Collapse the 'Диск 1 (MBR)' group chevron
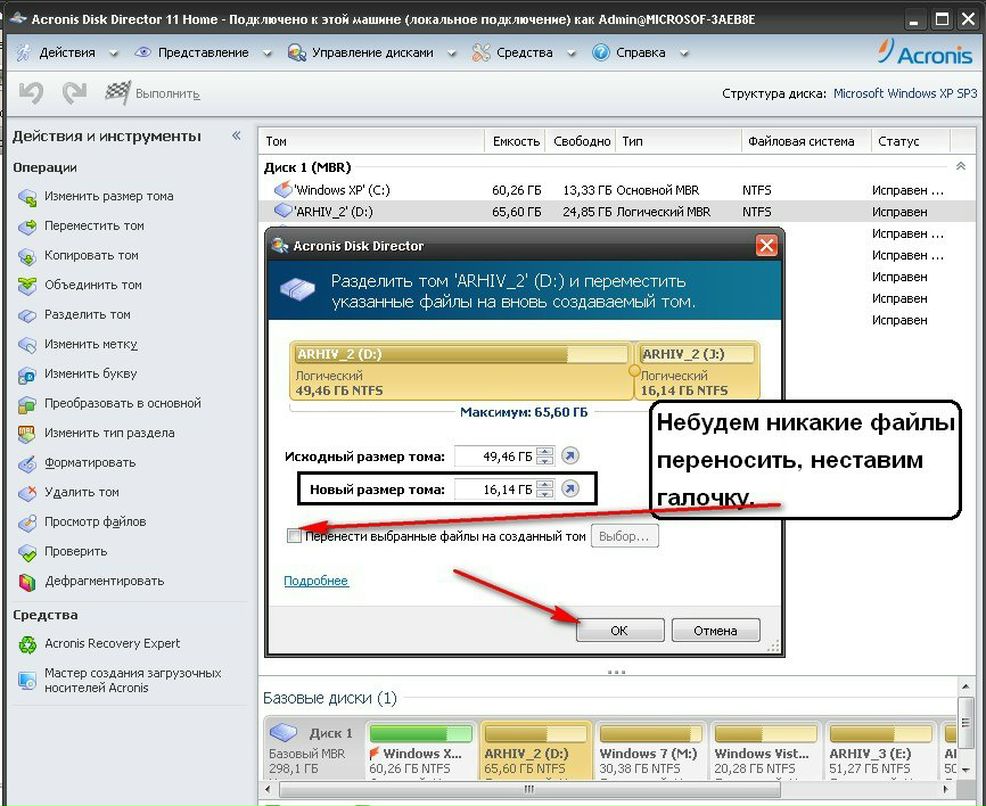The height and width of the screenshot is (806, 986). (x=961, y=167)
